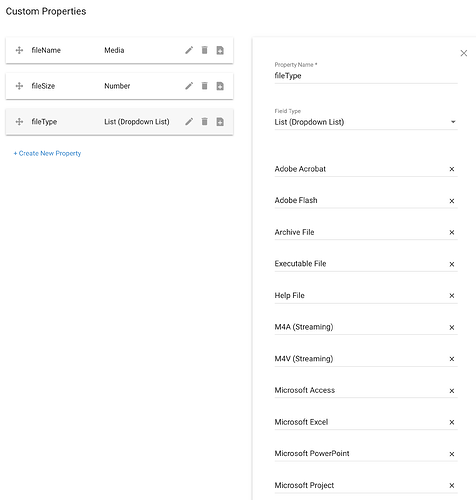Click the Property Name input field

click(x=366, y=76)
